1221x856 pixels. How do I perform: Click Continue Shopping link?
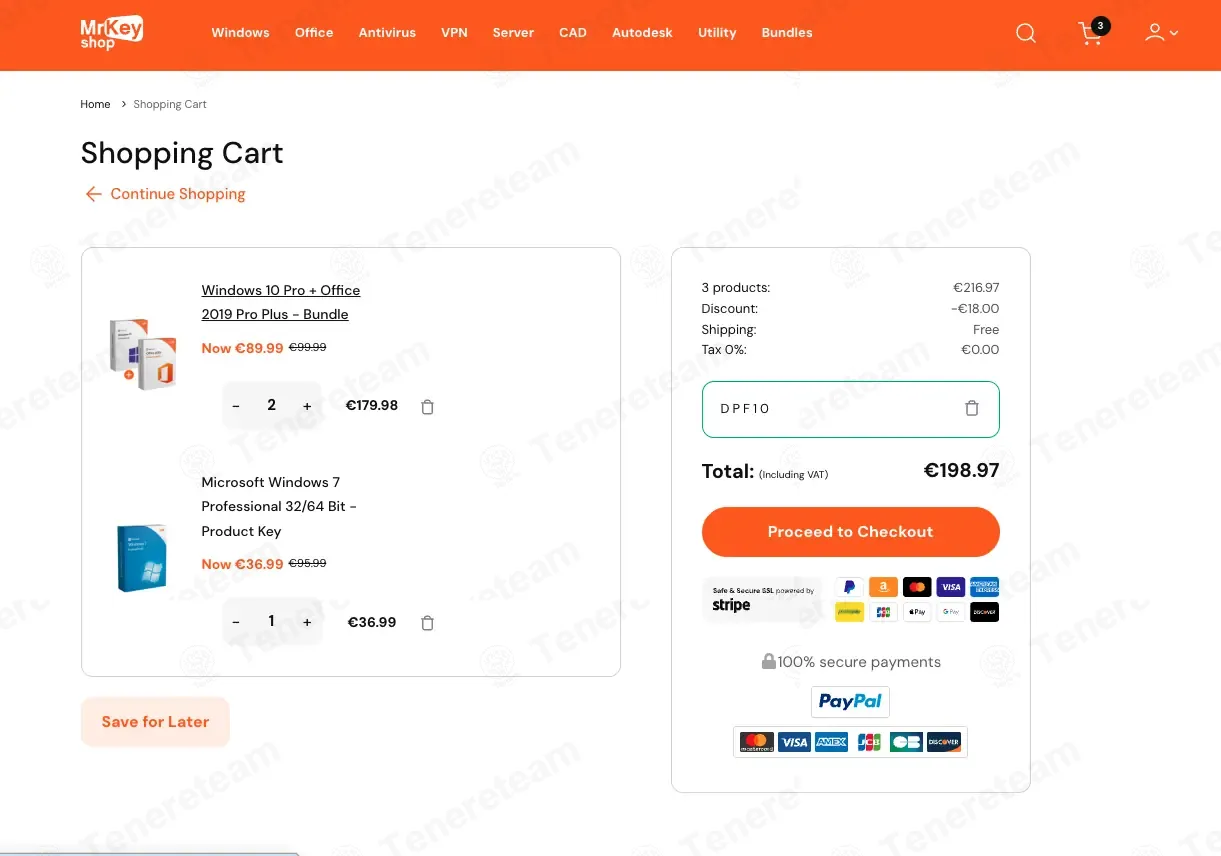pyautogui.click(x=165, y=194)
